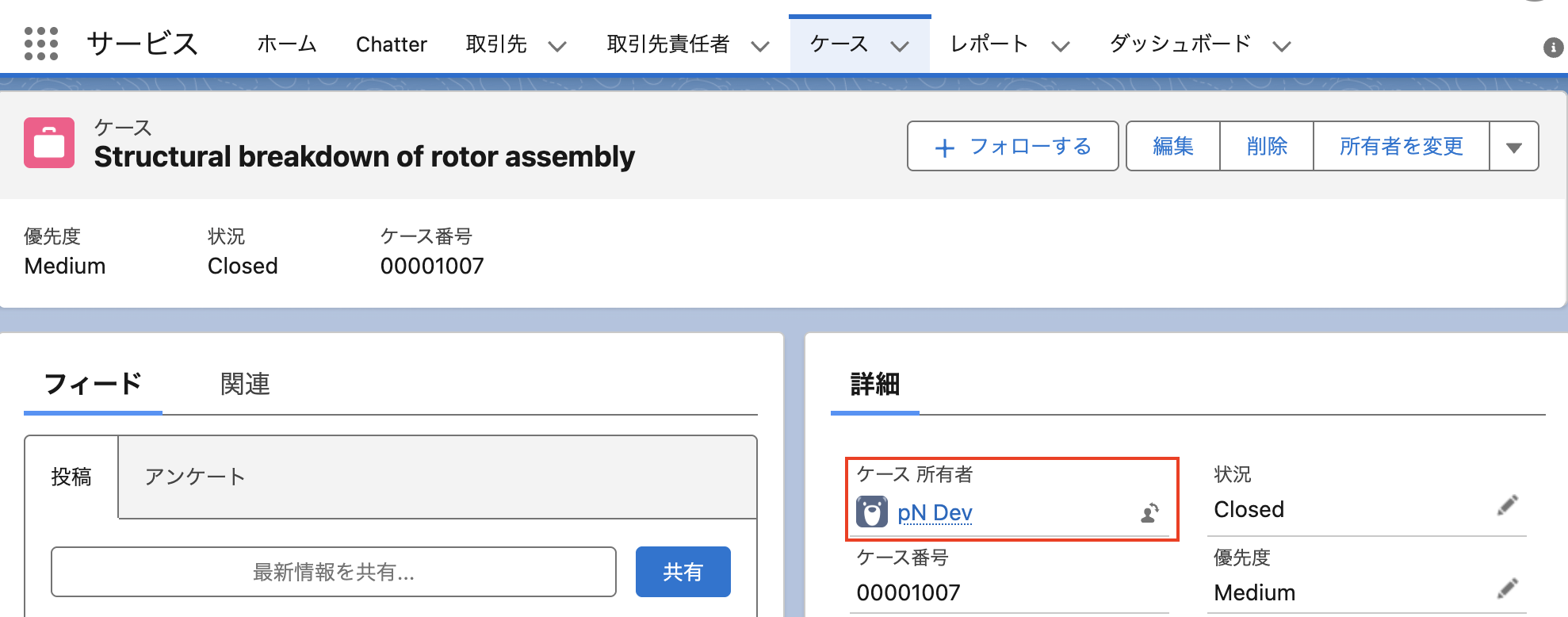Click the case title Structural breakdown of rotor assembly
The height and width of the screenshot is (617, 1568).
tap(365, 157)
